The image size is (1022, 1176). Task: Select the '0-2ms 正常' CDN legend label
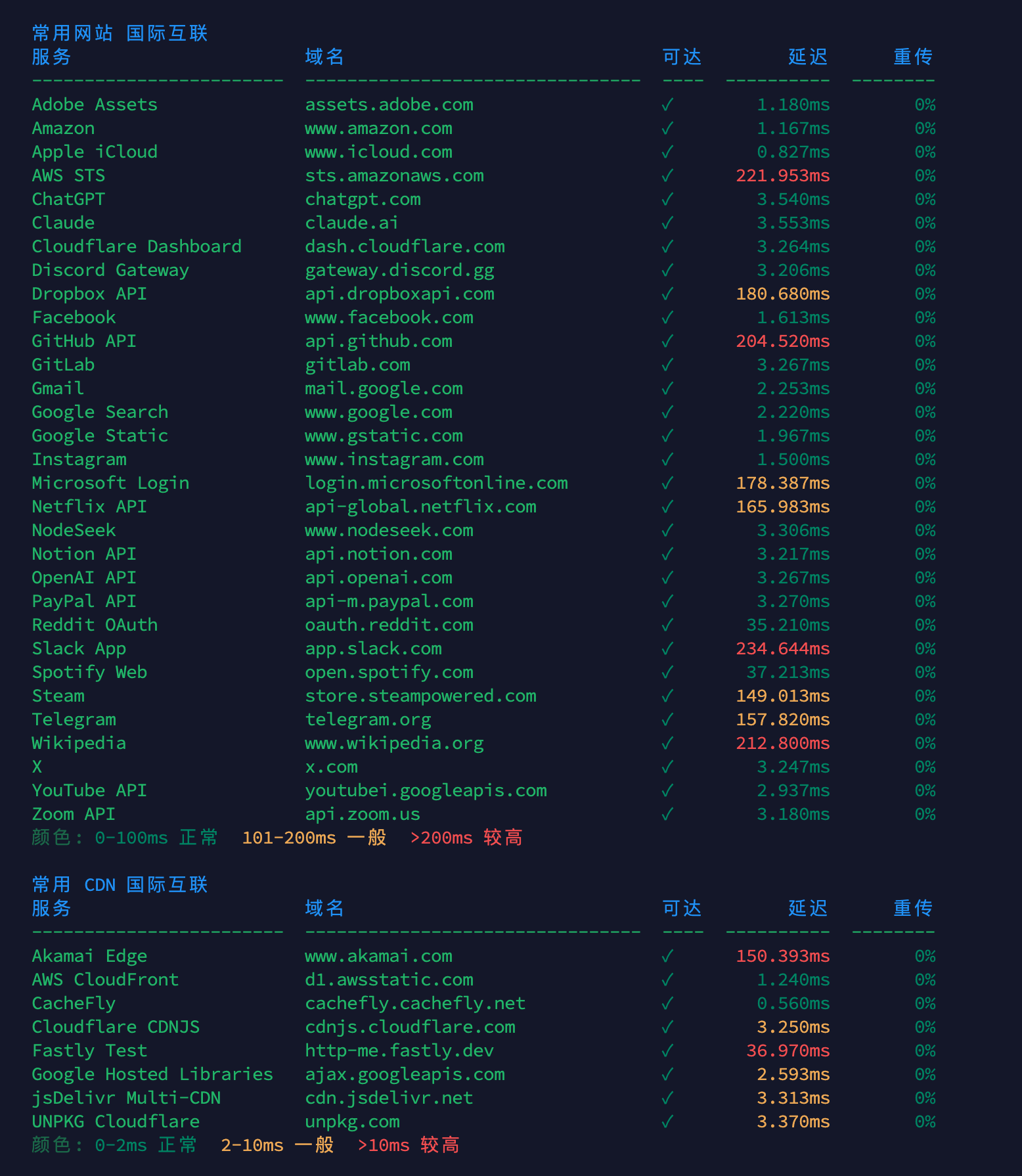[x=146, y=1145]
